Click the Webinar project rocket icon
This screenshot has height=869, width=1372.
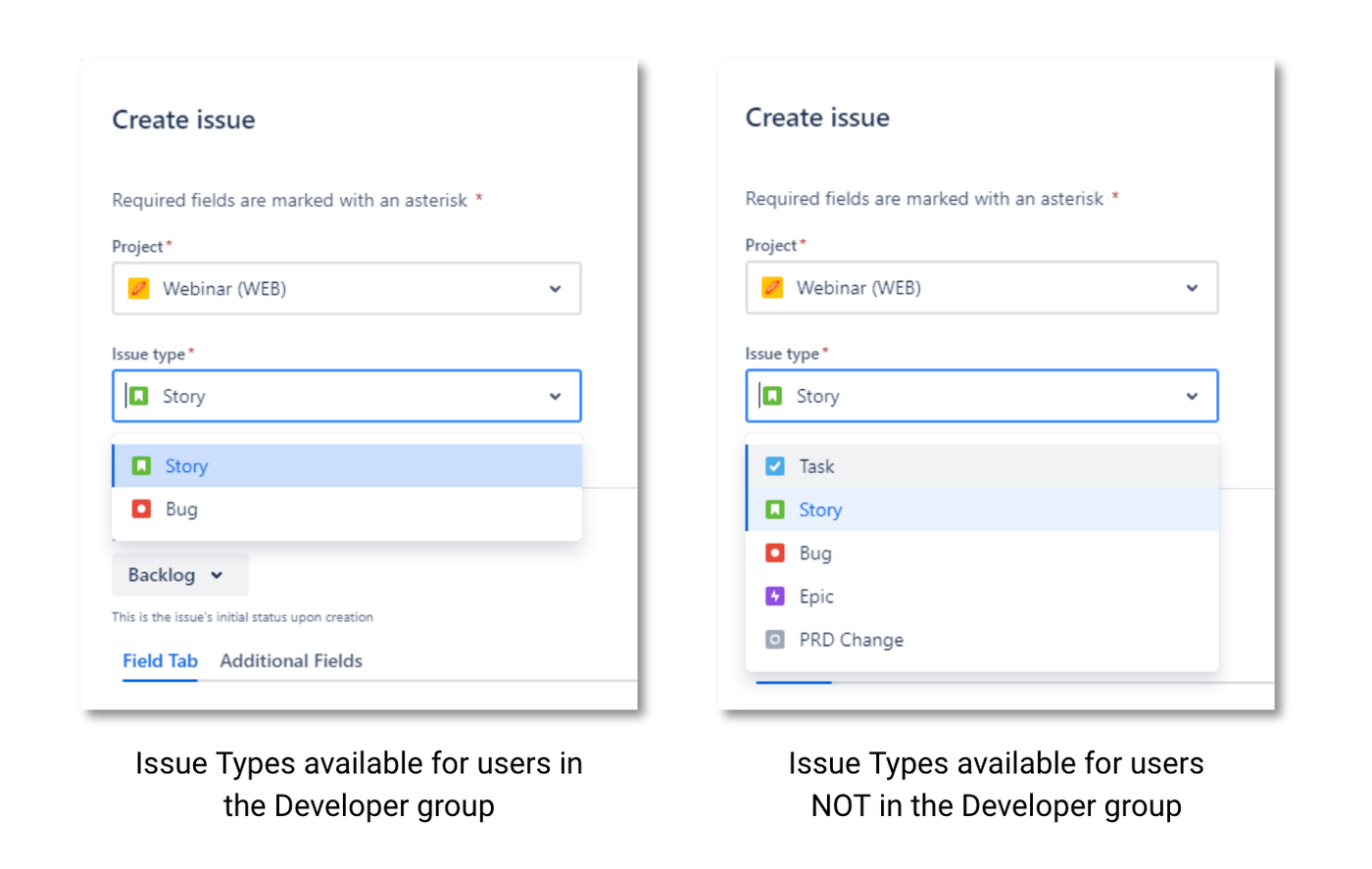138,288
